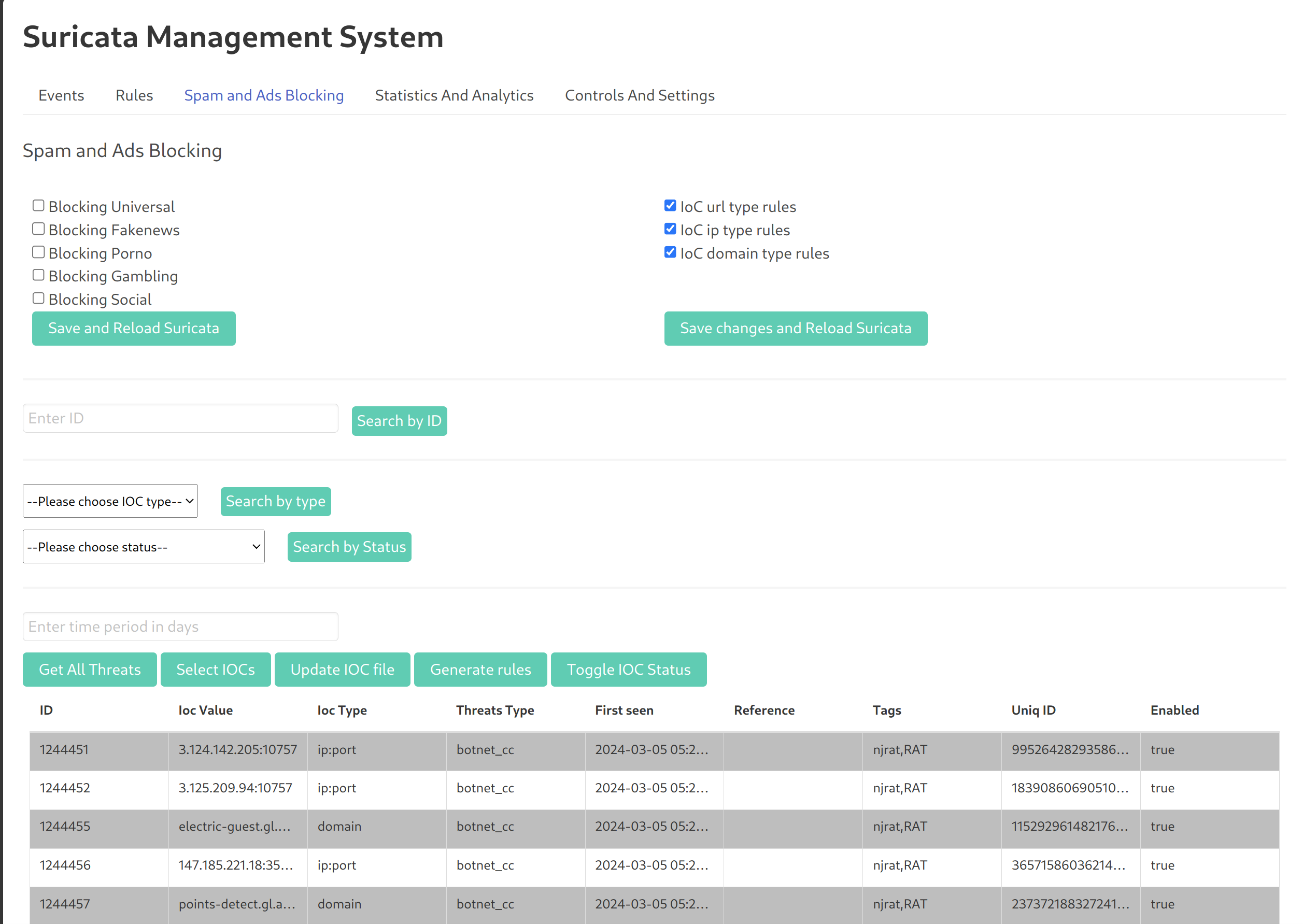
Task: Click the Threats Type column header
Action: pyautogui.click(x=495, y=710)
